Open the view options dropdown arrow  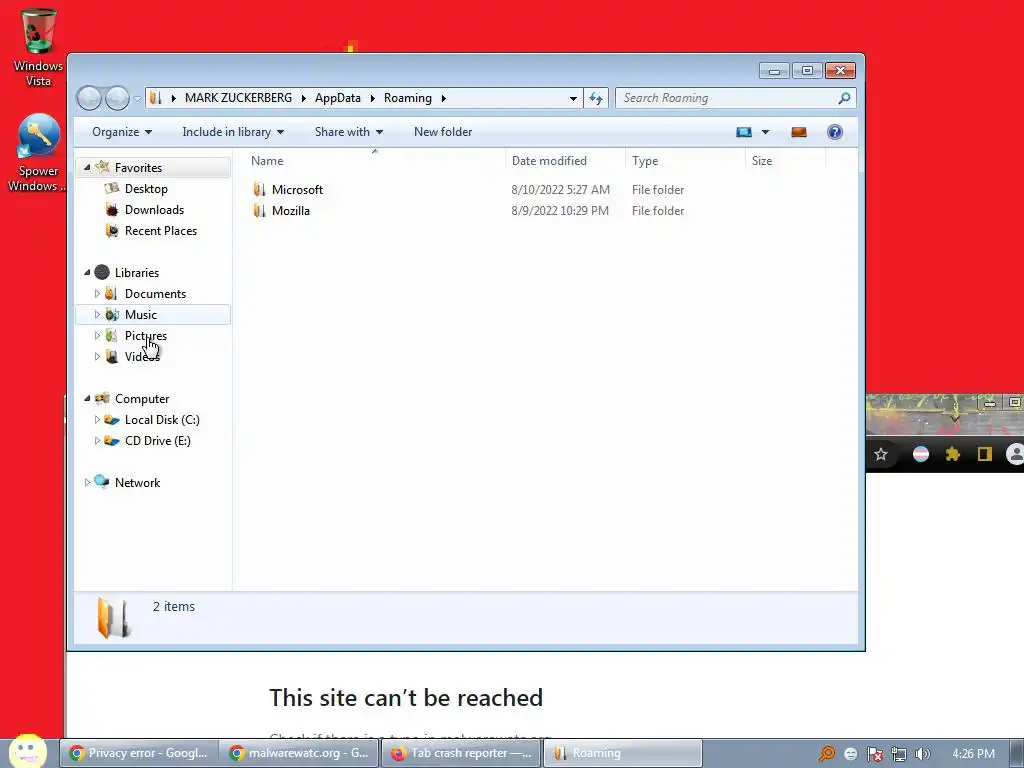point(765,132)
